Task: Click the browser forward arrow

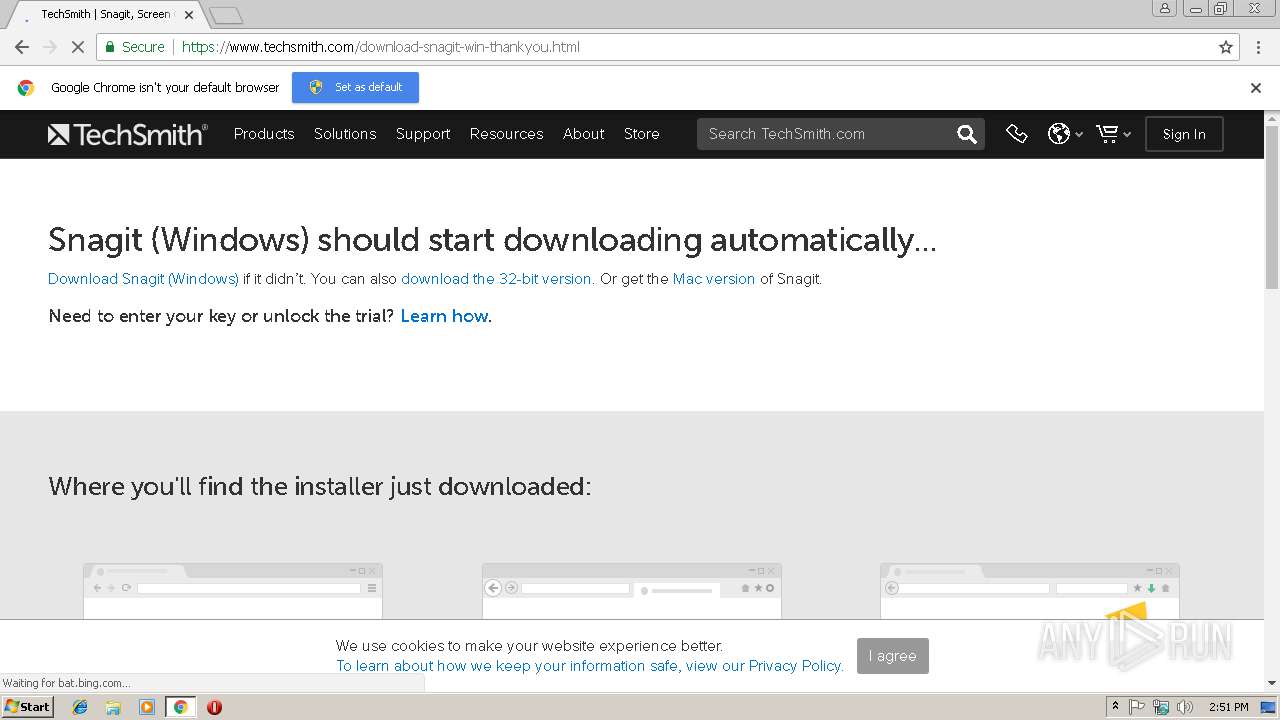Action: click(50, 47)
